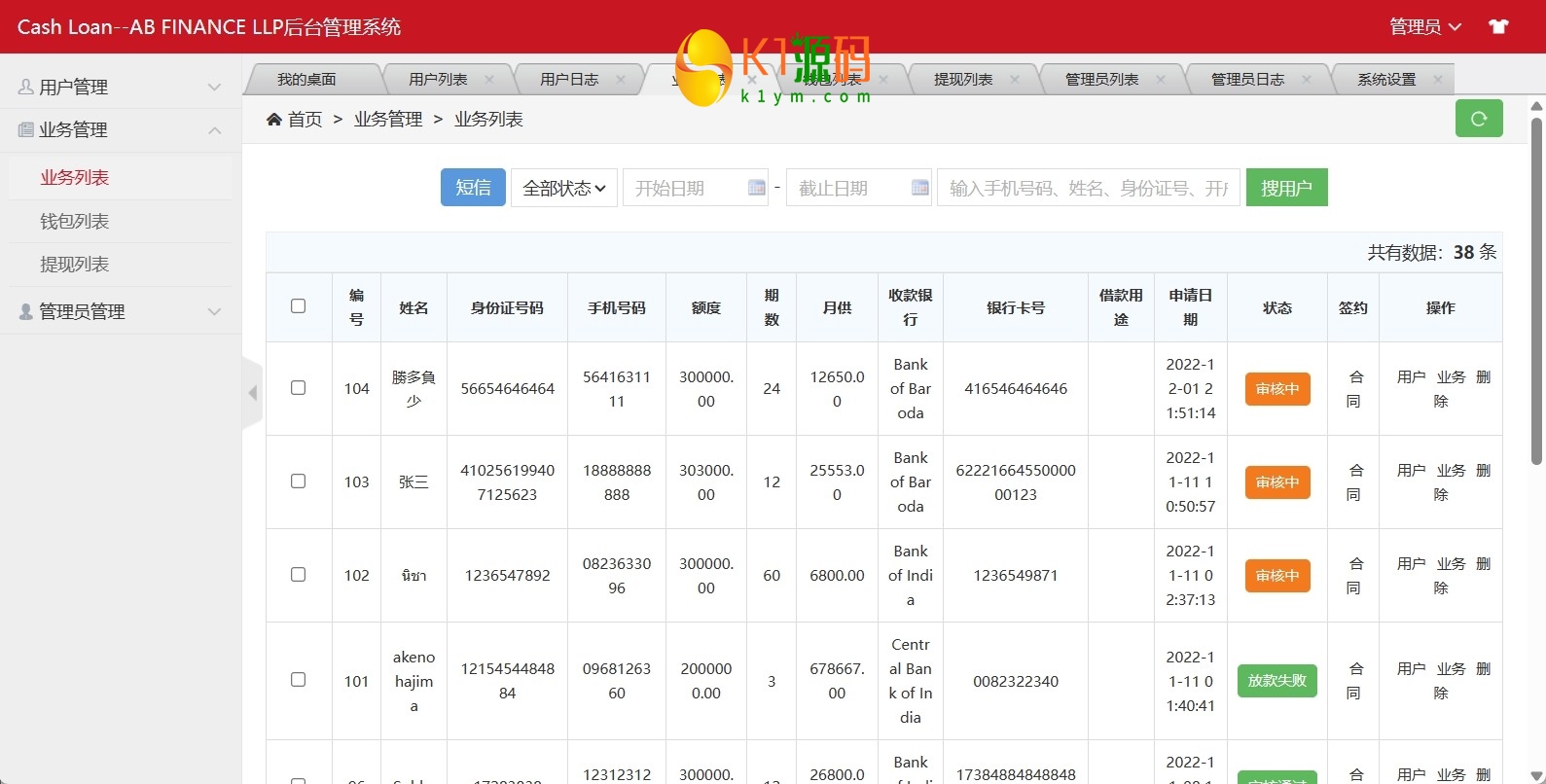Open the 管理员 account dropdown

[x=1425, y=26]
